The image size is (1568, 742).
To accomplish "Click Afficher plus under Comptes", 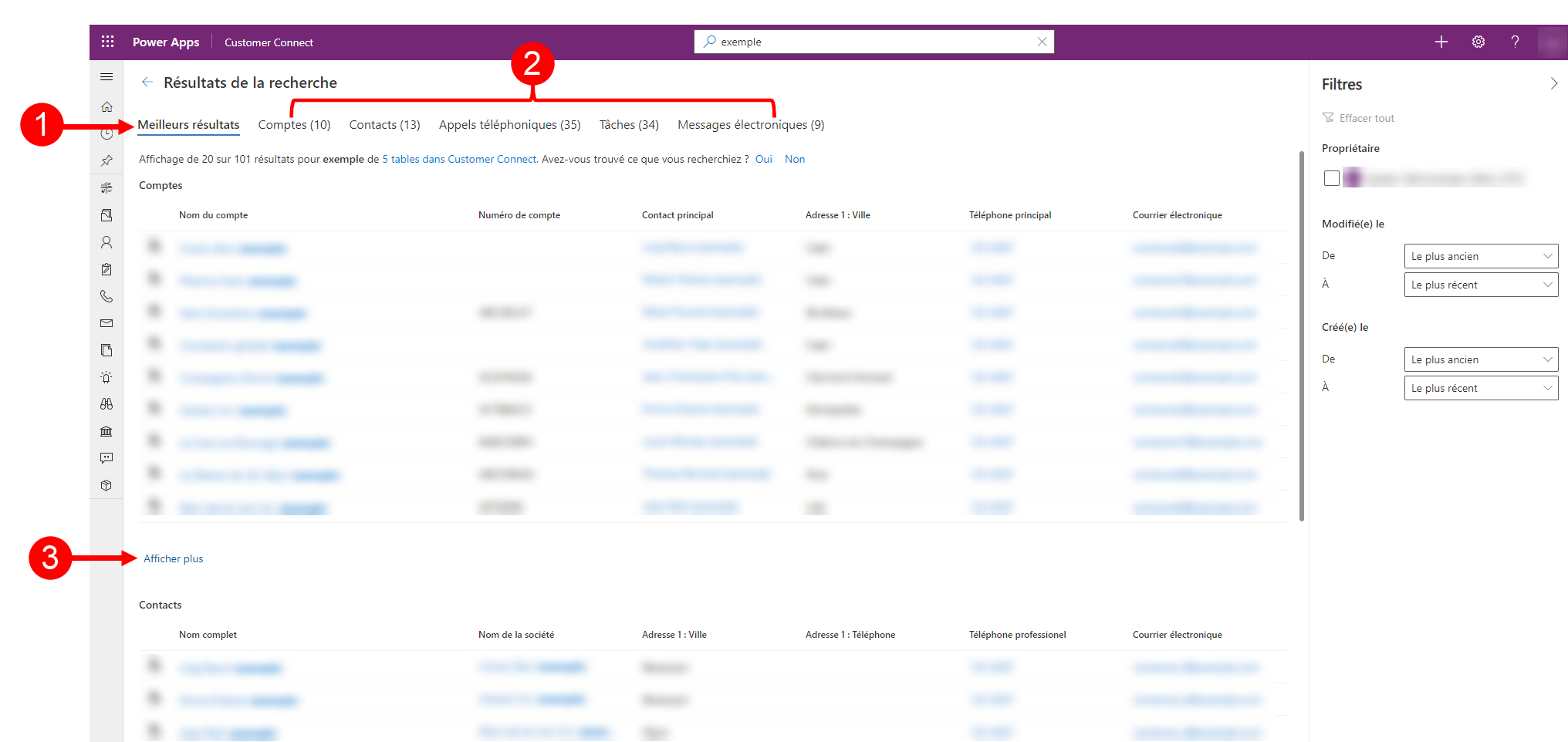I will pos(173,558).
